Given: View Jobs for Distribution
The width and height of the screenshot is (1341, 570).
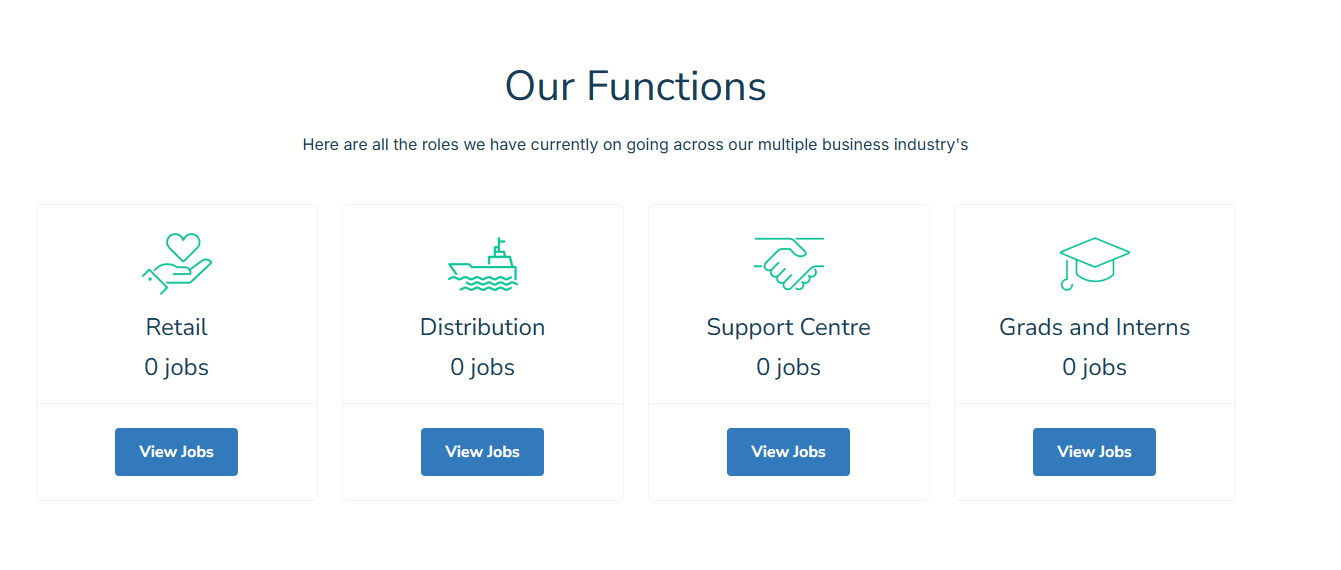Looking at the screenshot, I should pos(483,452).
